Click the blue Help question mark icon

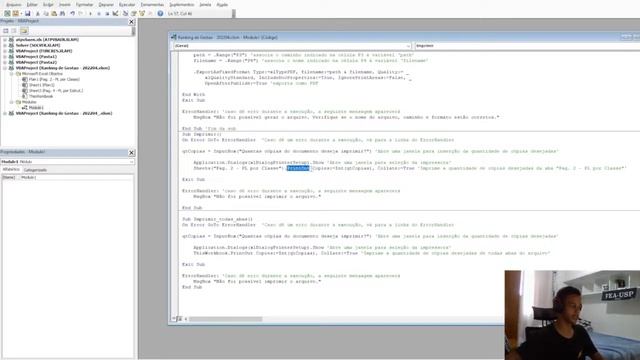160,13
